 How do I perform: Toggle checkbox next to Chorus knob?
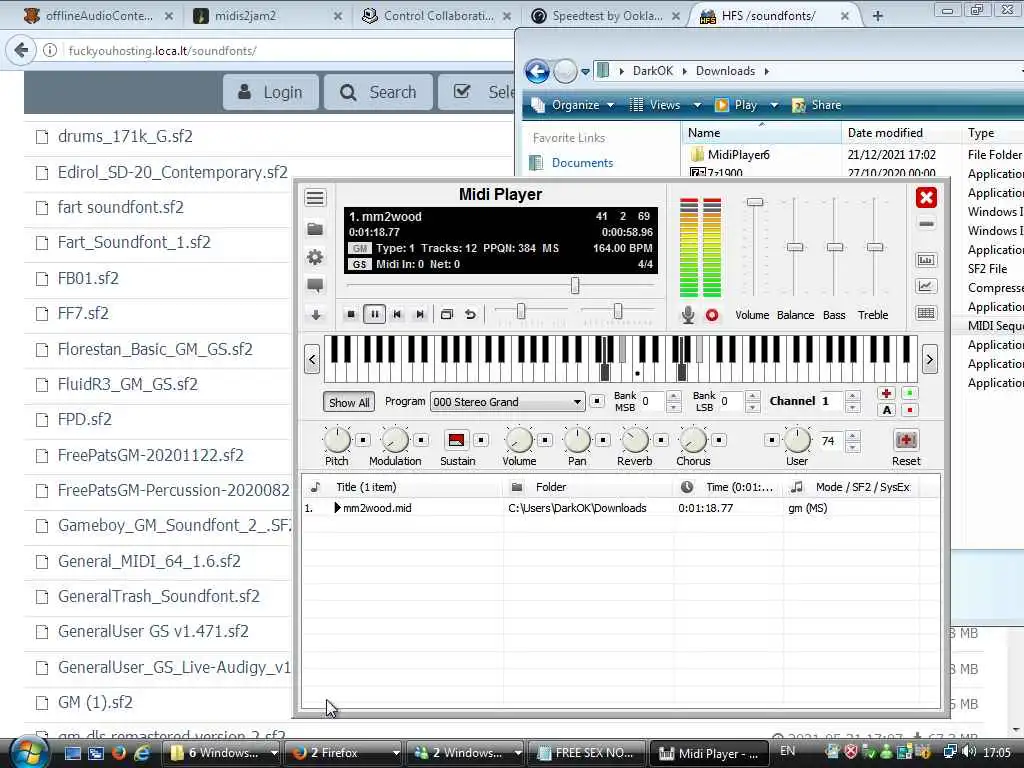click(719, 440)
